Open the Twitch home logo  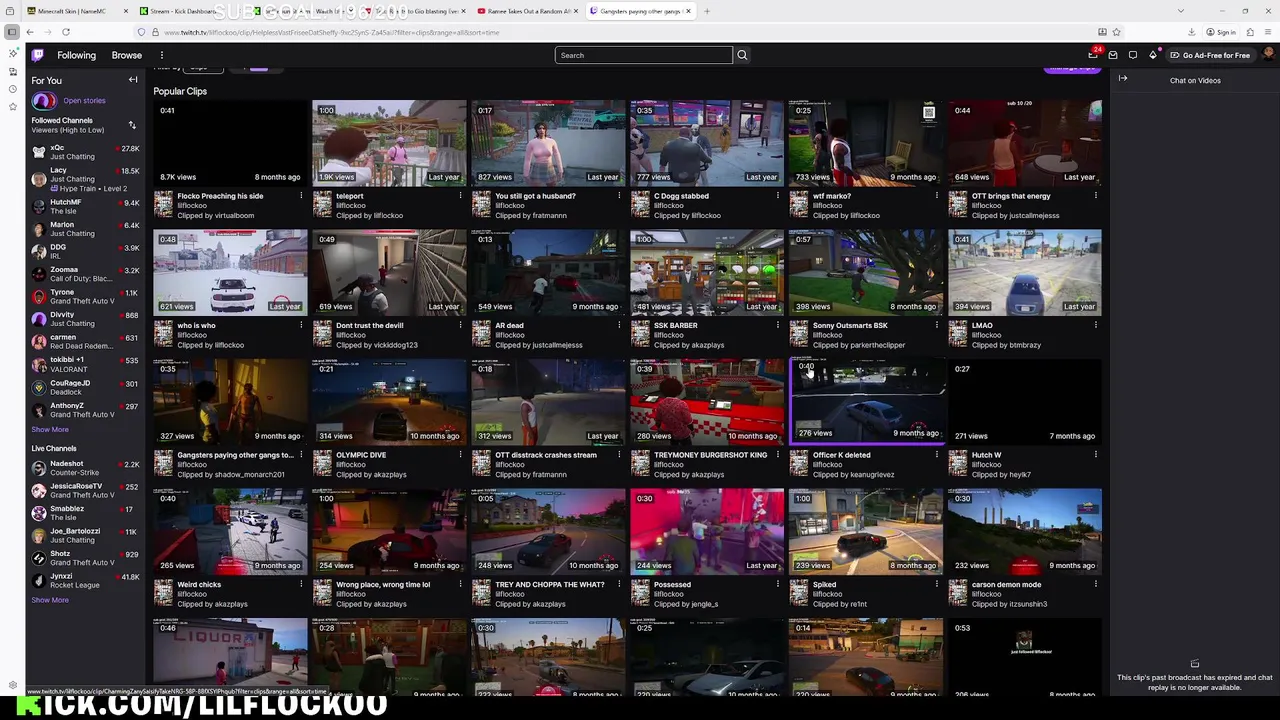coord(38,55)
